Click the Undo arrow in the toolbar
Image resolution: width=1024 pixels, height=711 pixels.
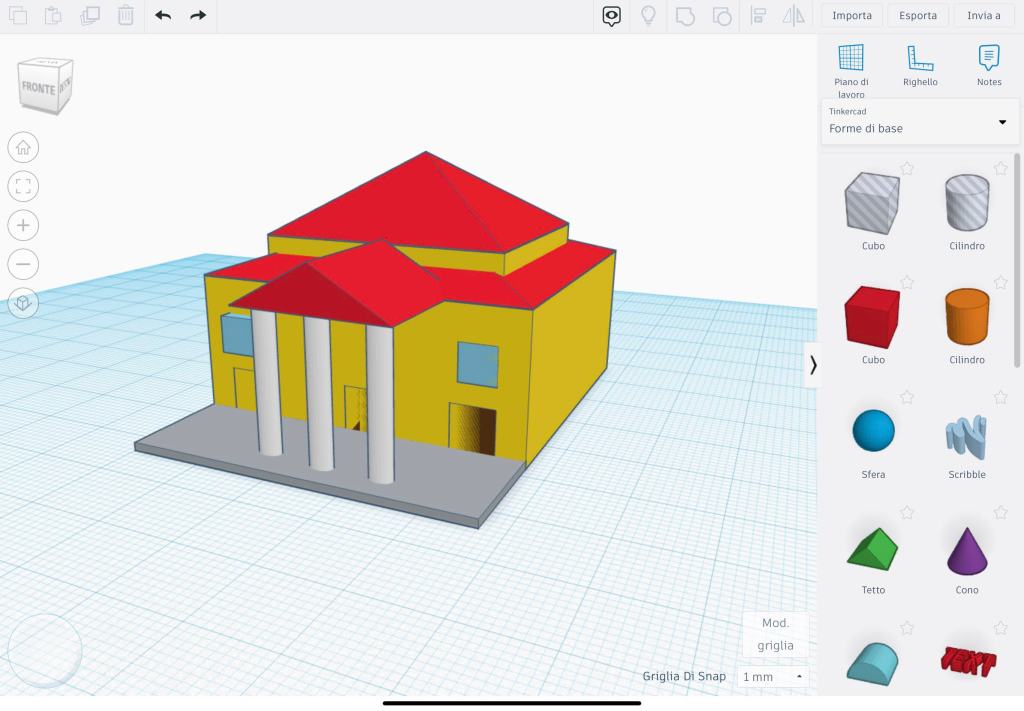coord(163,15)
